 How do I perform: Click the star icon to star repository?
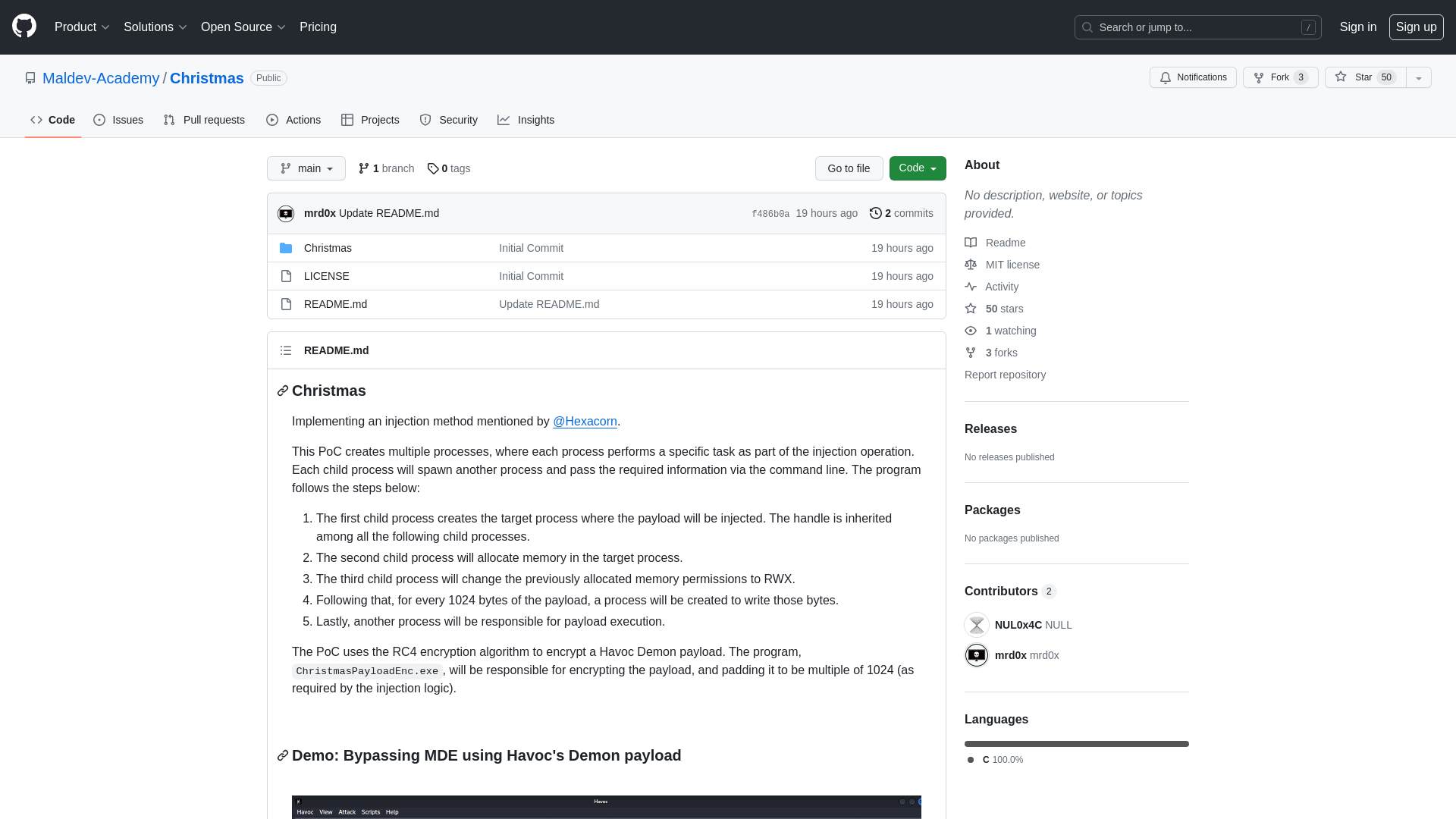click(1341, 77)
